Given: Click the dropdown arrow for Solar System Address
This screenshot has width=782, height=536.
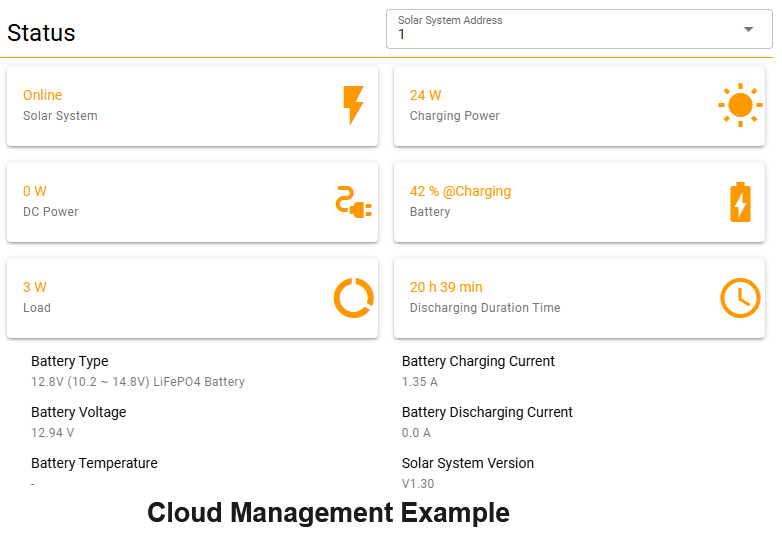Looking at the screenshot, I should [x=748, y=29].
